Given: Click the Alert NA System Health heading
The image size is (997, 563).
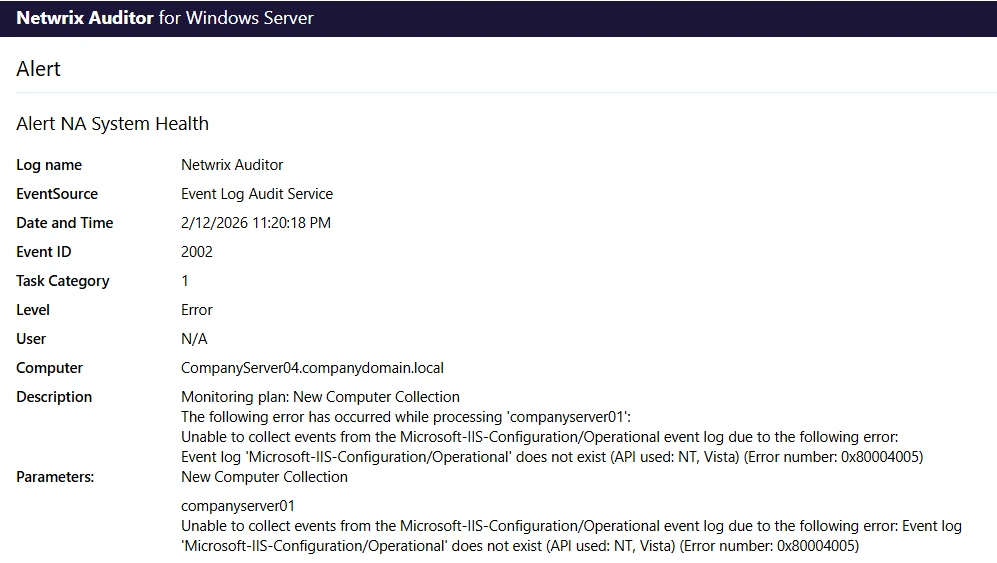Looking at the screenshot, I should (x=113, y=124).
